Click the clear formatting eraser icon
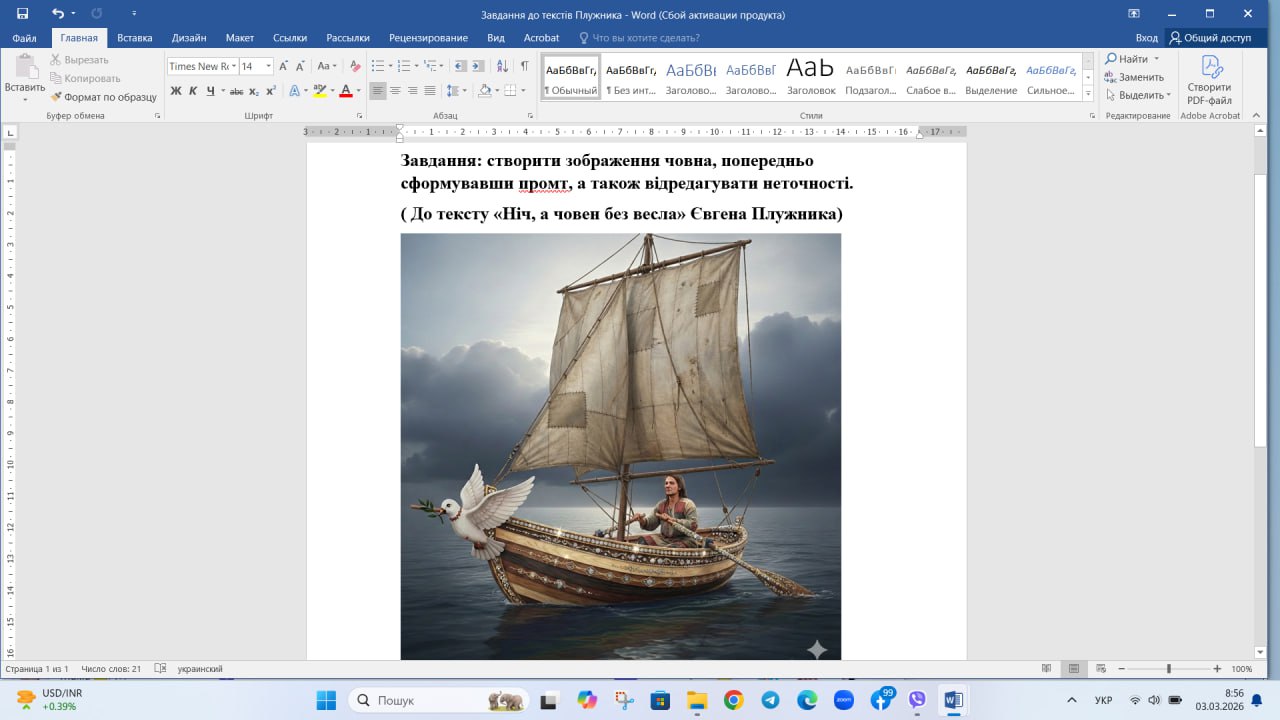 [355, 66]
